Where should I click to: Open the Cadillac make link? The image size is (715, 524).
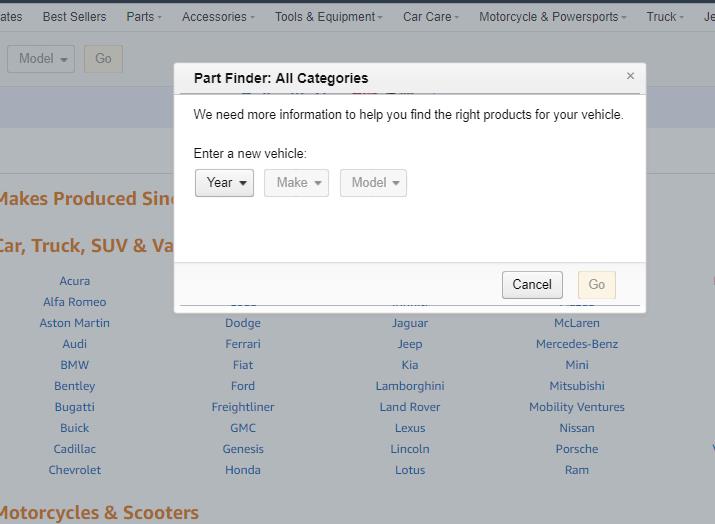[75, 449]
